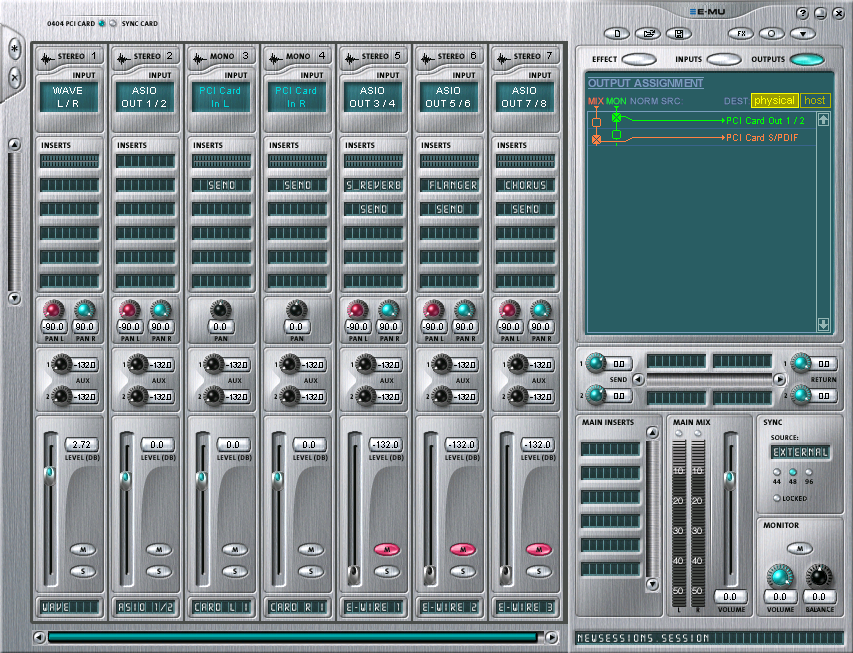Click the E-WIRE 1 level fader handle
The height and width of the screenshot is (653, 853).
click(x=354, y=575)
